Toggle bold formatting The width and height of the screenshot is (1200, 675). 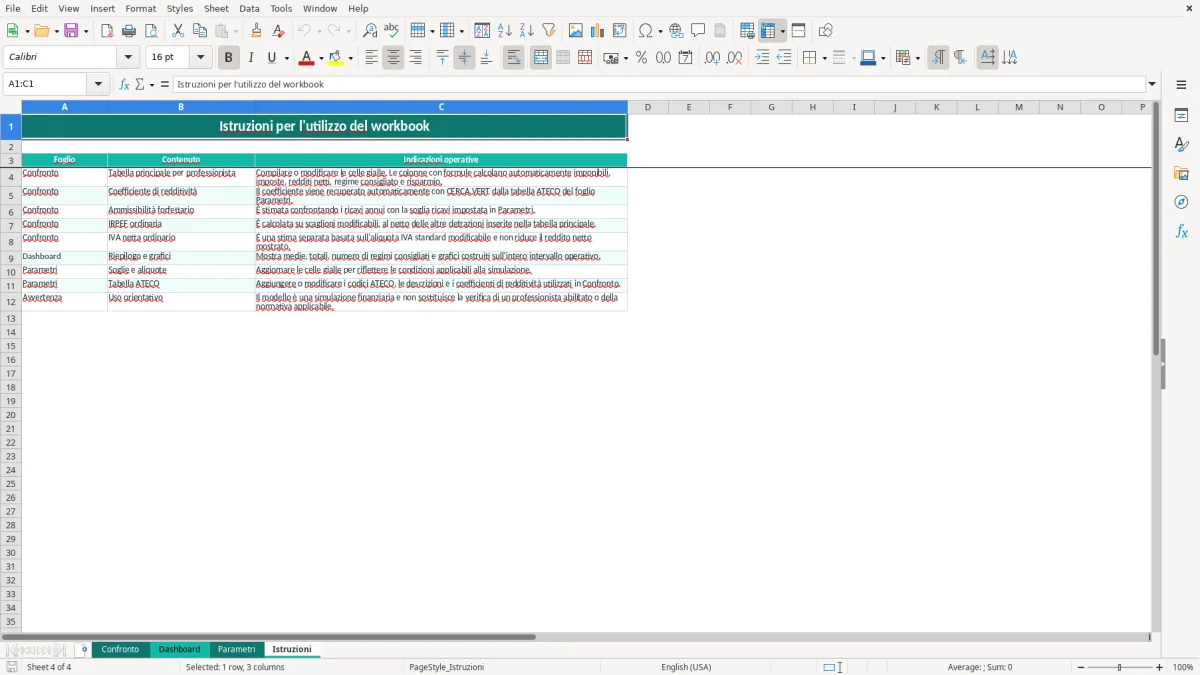pos(229,58)
